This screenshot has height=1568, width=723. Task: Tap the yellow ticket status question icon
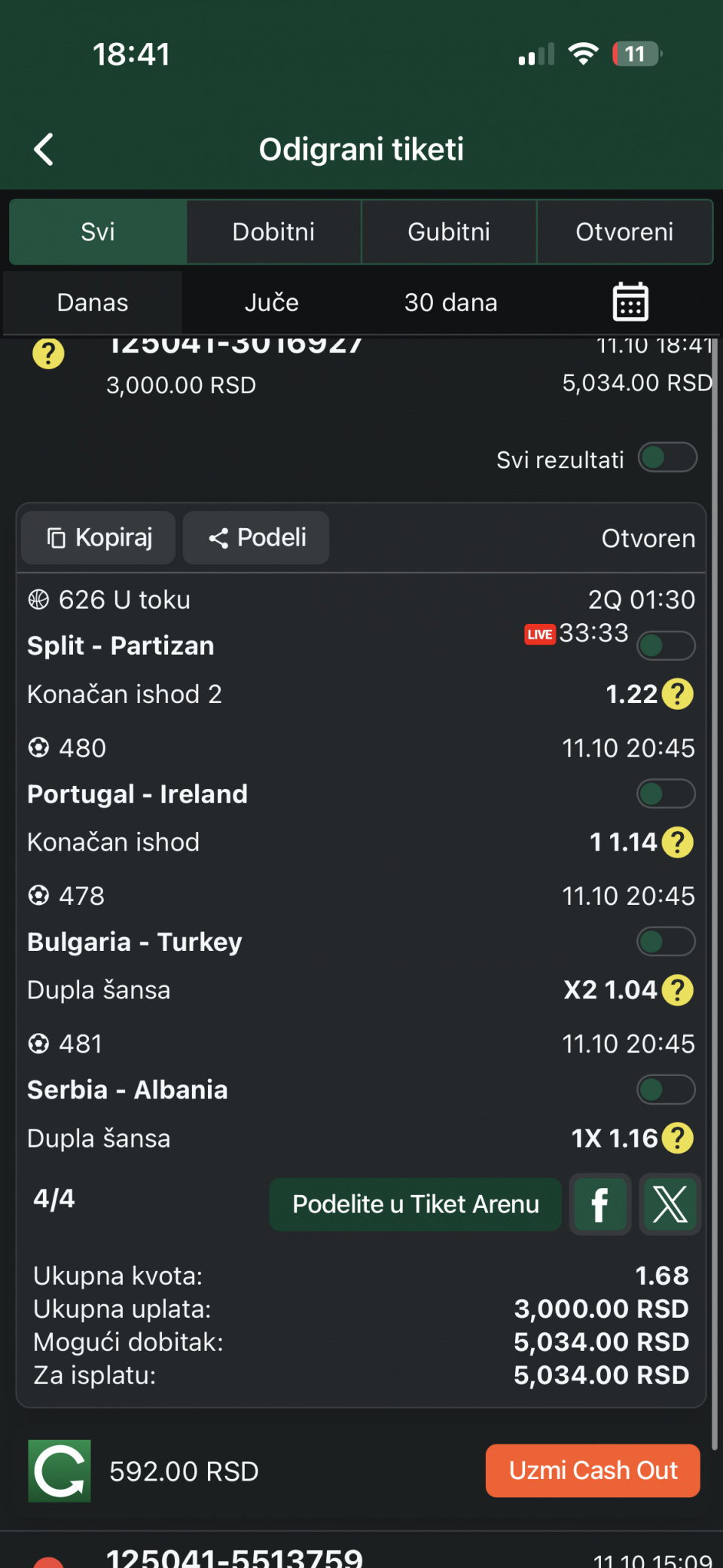(x=48, y=353)
